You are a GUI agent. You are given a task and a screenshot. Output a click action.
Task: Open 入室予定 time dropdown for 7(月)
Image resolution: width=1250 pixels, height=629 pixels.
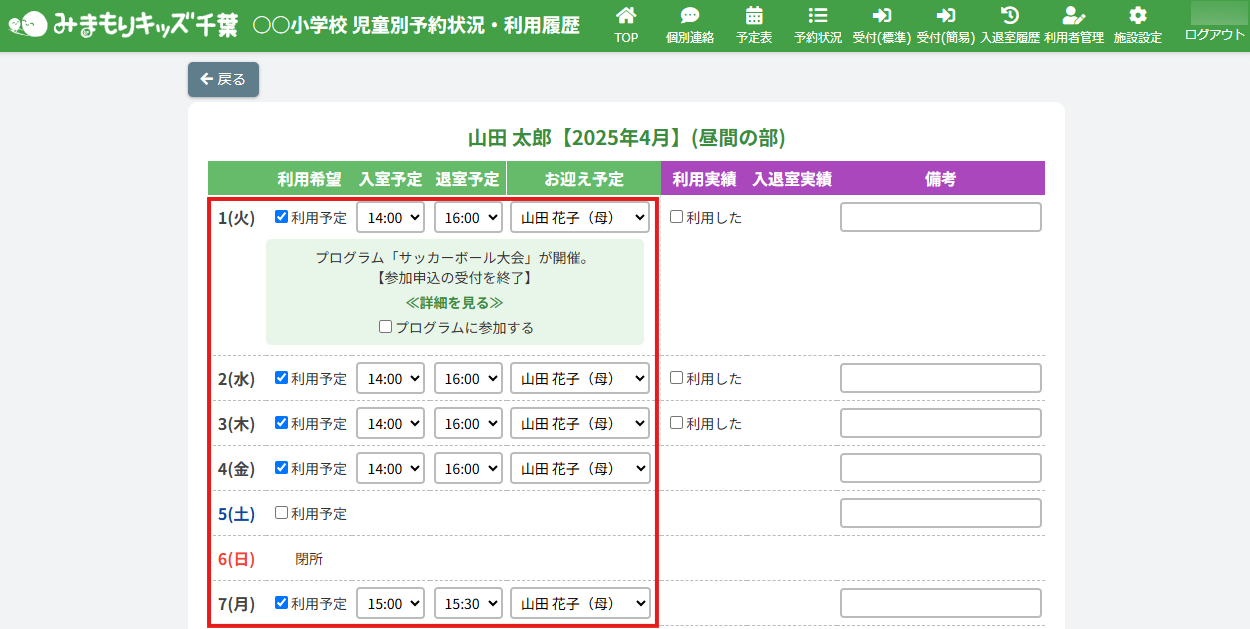click(391, 604)
